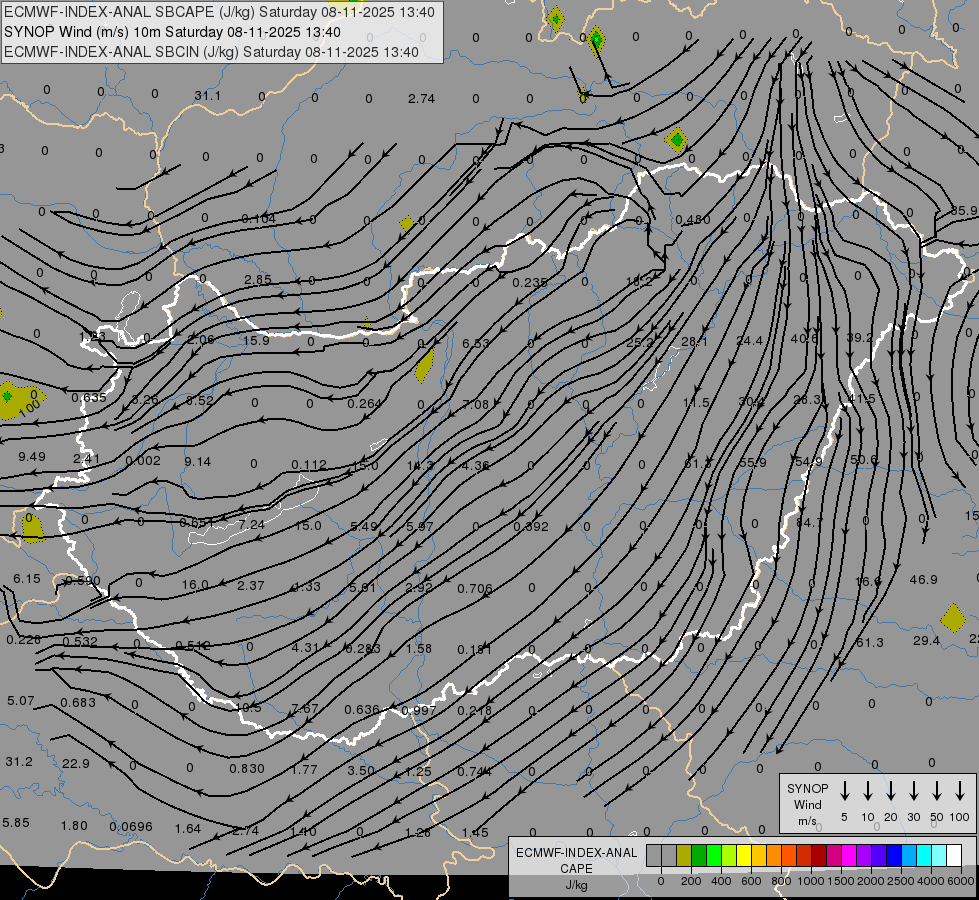Click the CAPE value 0.830

pos(247,769)
